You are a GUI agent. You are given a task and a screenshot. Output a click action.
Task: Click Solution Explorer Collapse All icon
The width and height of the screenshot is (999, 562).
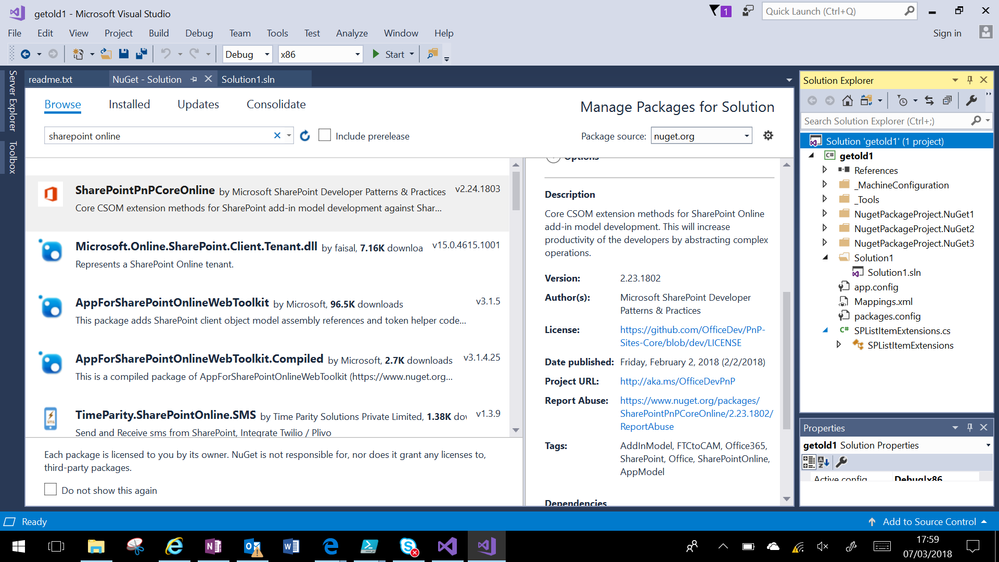click(947, 100)
